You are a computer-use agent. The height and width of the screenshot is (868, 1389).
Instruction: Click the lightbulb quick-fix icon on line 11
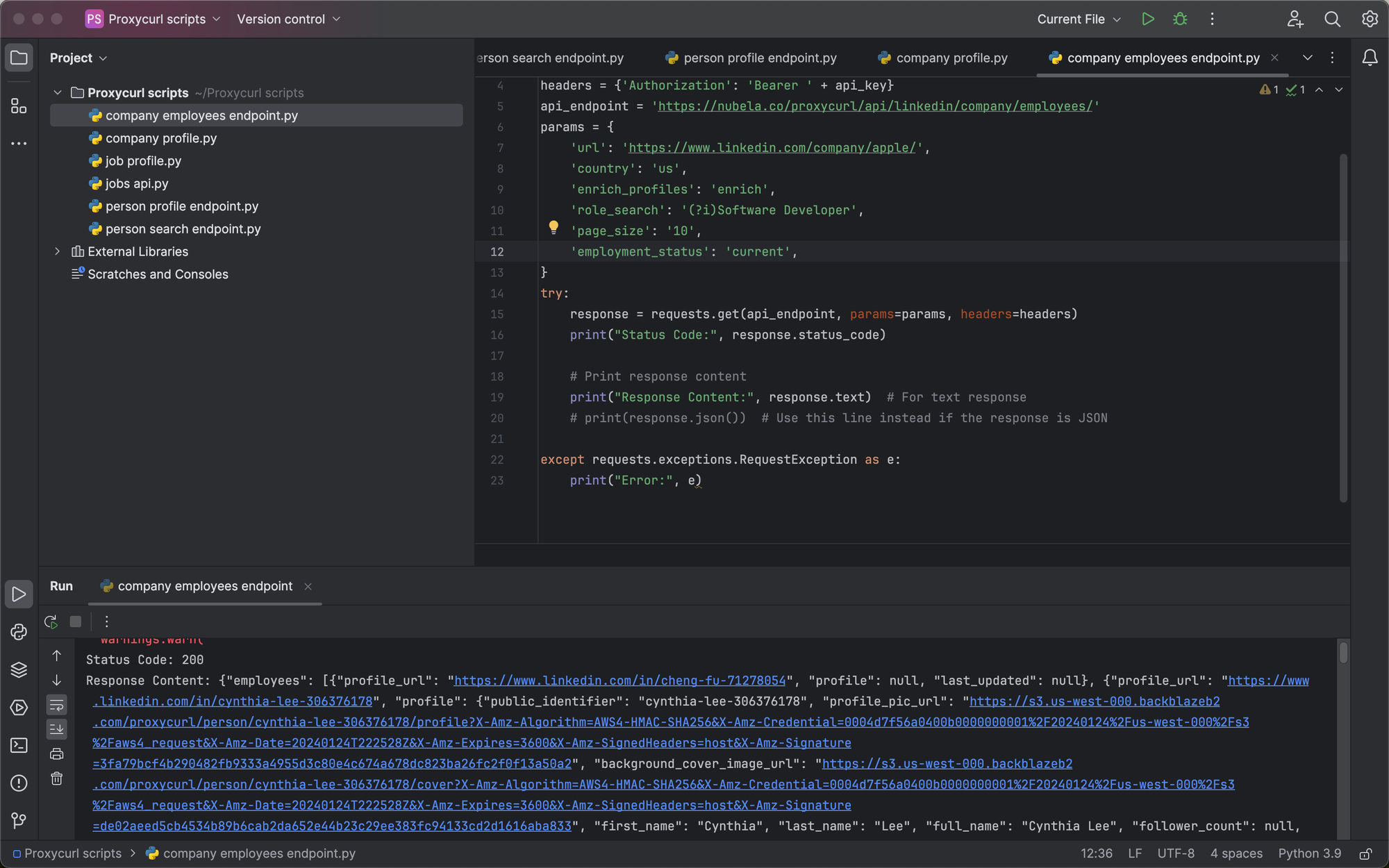click(x=554, y=227)
